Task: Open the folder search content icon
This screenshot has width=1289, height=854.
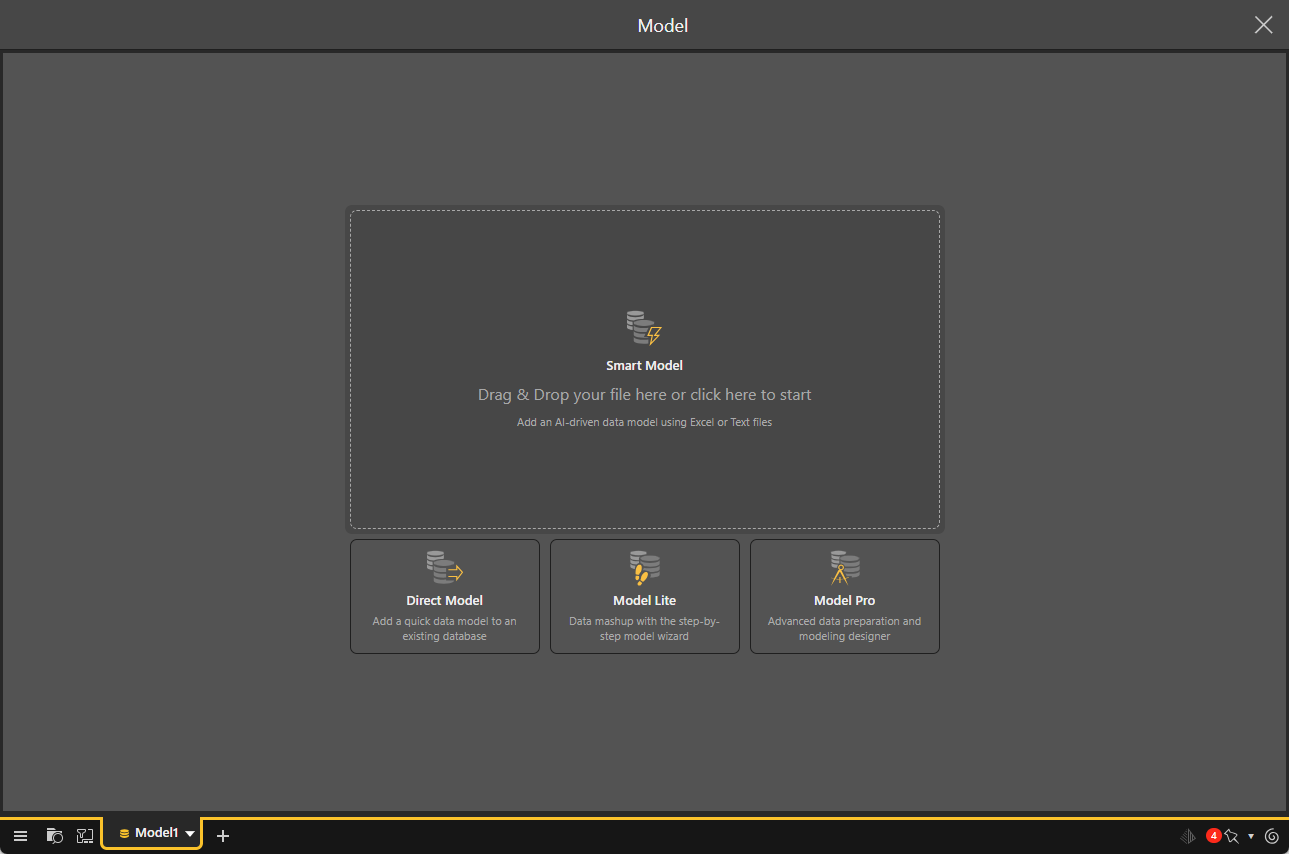Action: [x=55, y=836]
